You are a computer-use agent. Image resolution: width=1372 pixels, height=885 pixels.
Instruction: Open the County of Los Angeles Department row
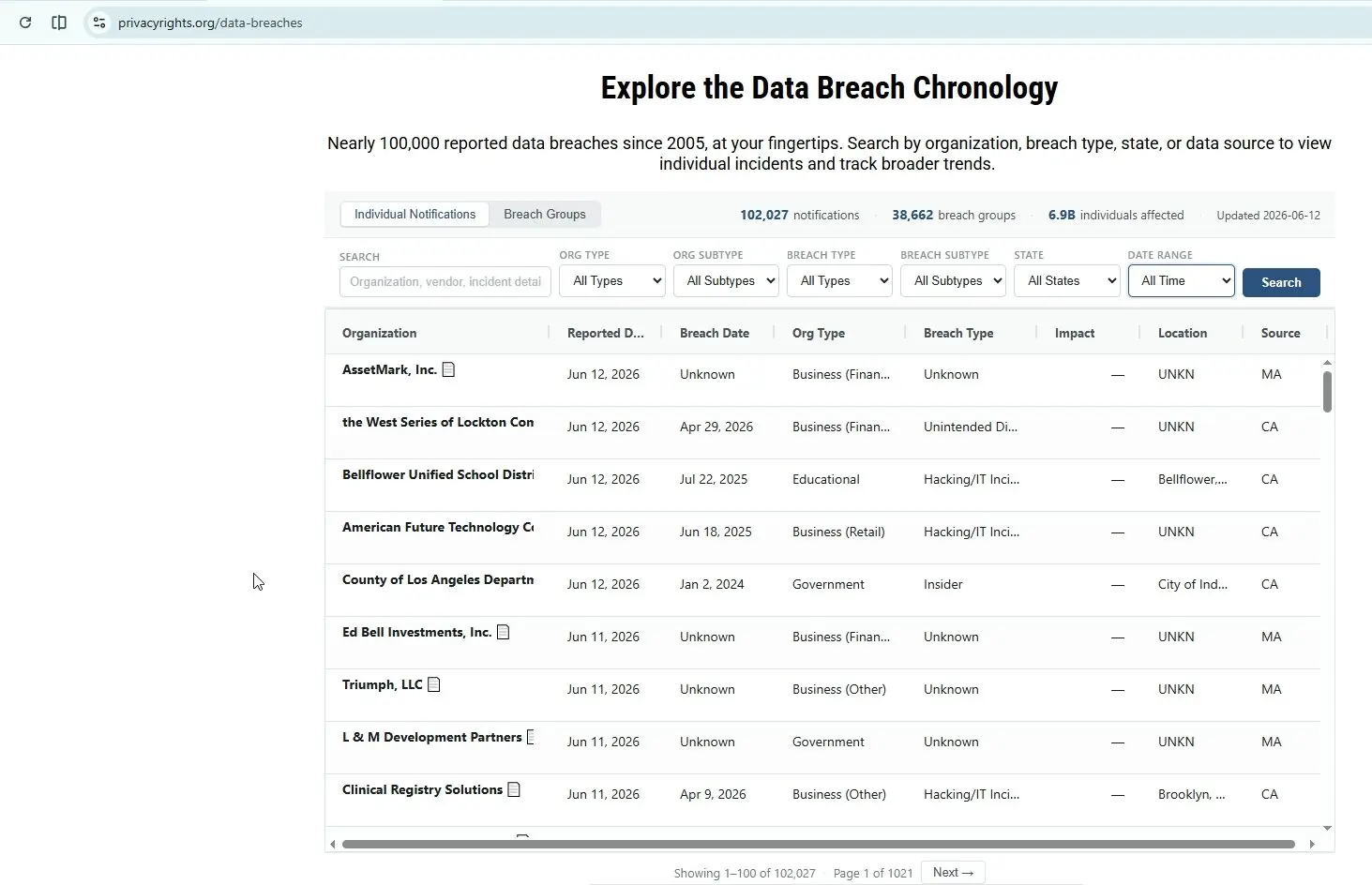coord(822,590)
